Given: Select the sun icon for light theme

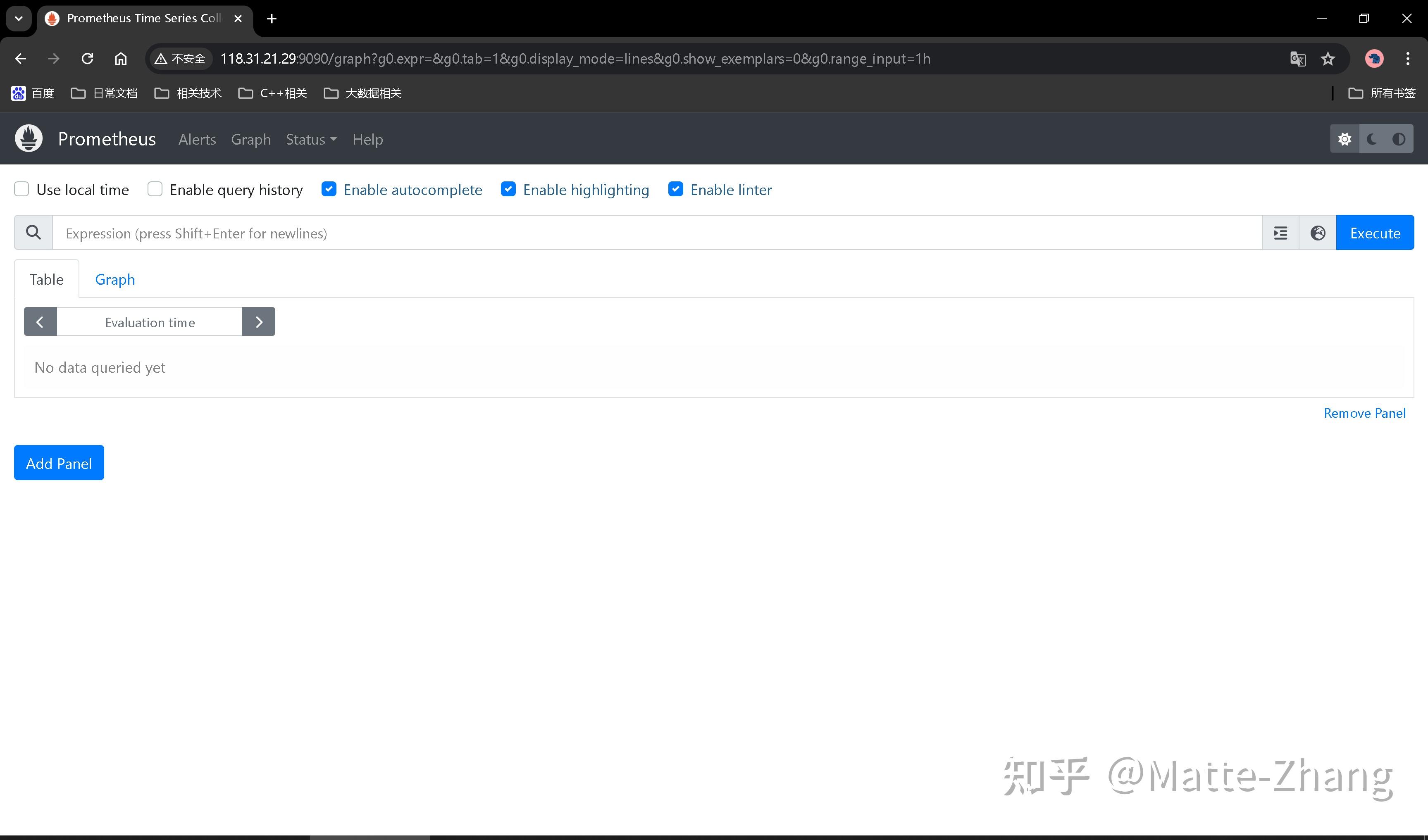Looking at the screenshot, I should point(1345,138).
